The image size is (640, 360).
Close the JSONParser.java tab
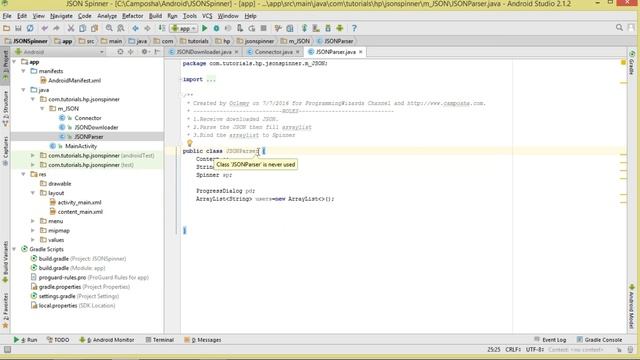tap(360, 52)
